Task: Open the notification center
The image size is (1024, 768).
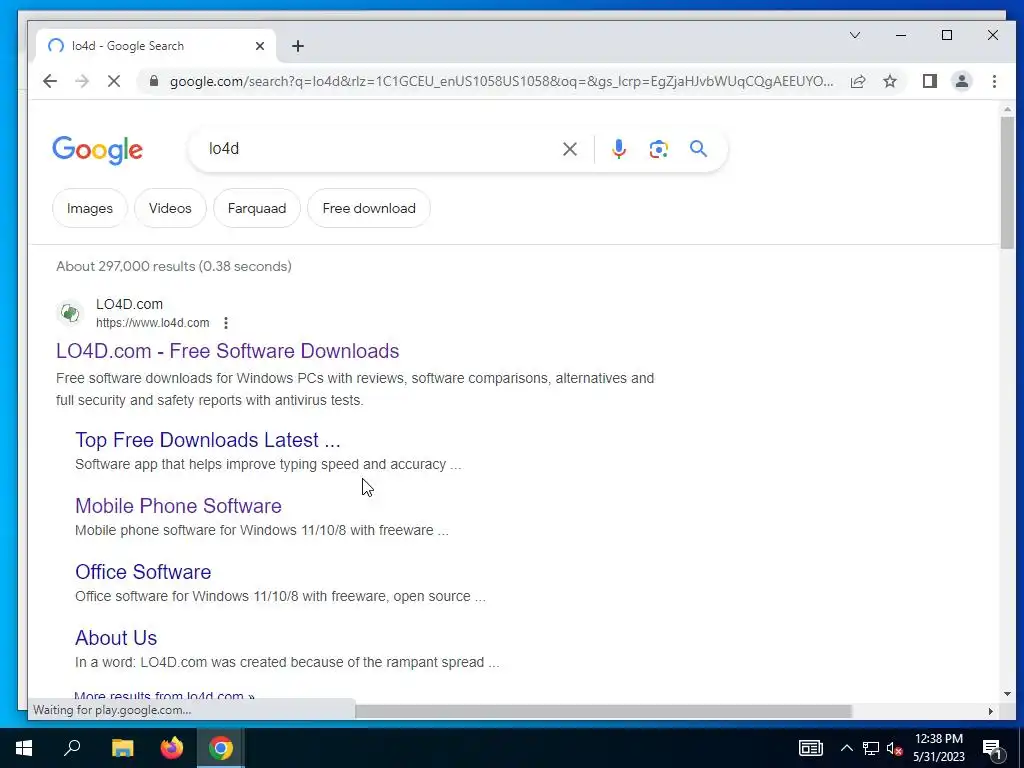Action: coord(992,748)
